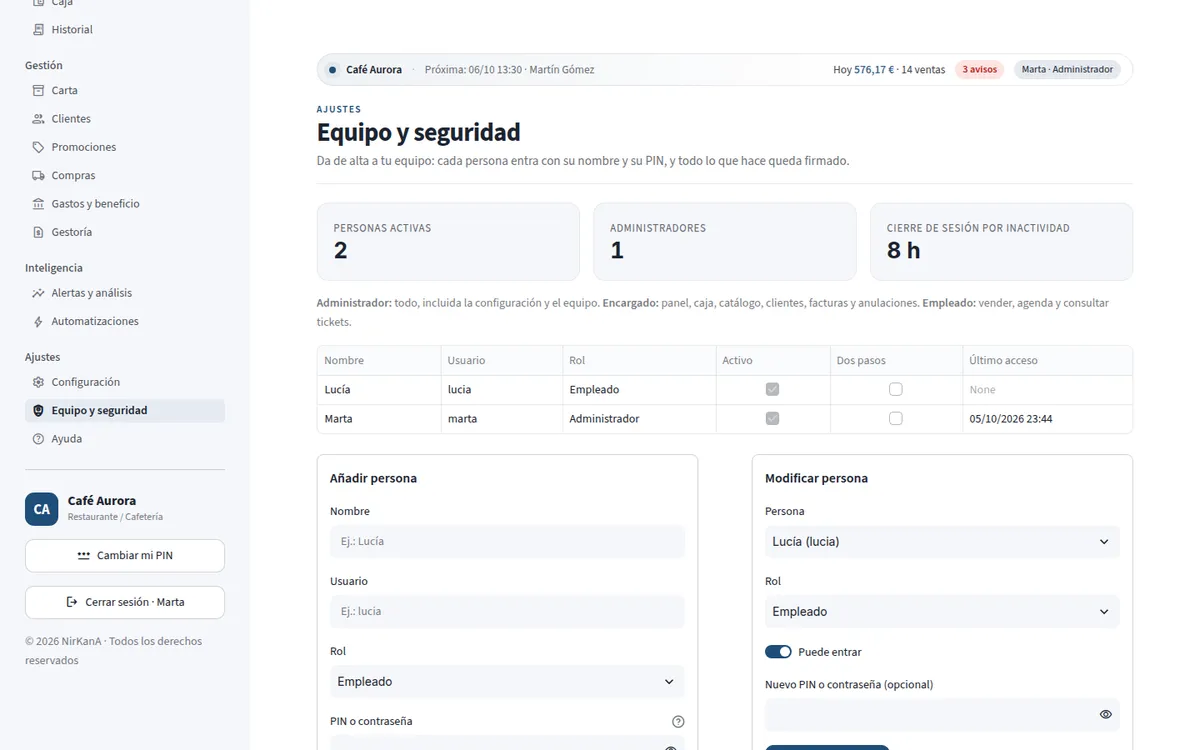Image resolution: width=1200 pixels, height=750 pixels.
Task: Click the Personas activas card
Action: pos(448,242)
